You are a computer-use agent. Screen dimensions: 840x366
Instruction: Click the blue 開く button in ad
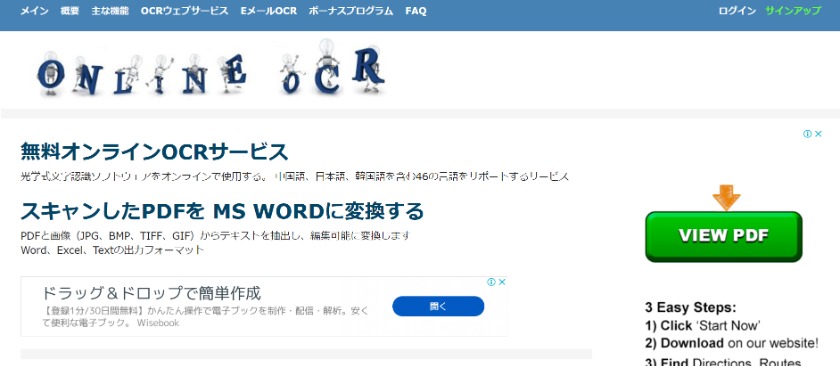tap(438, 307)
